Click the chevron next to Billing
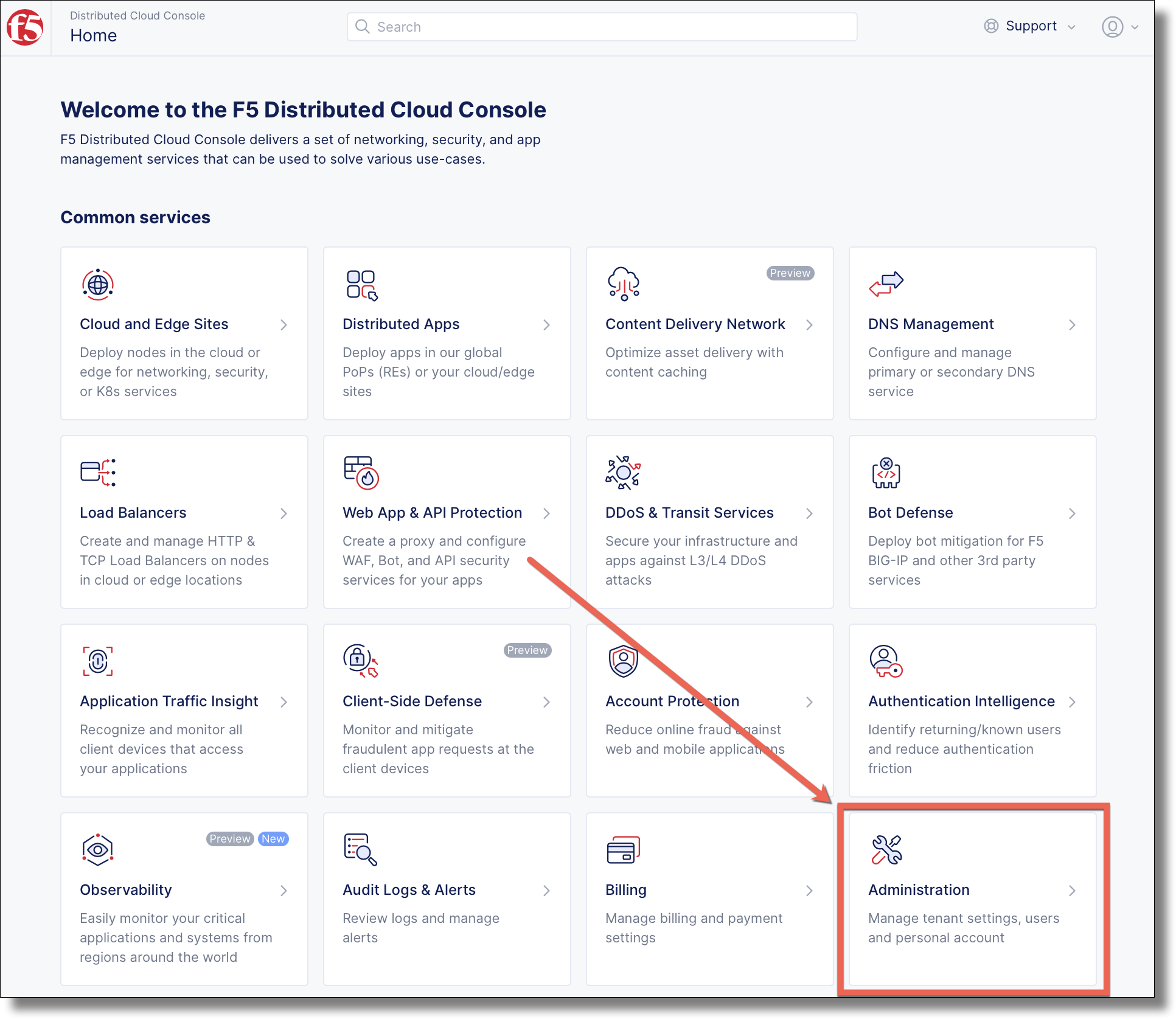 pos(810,891)
